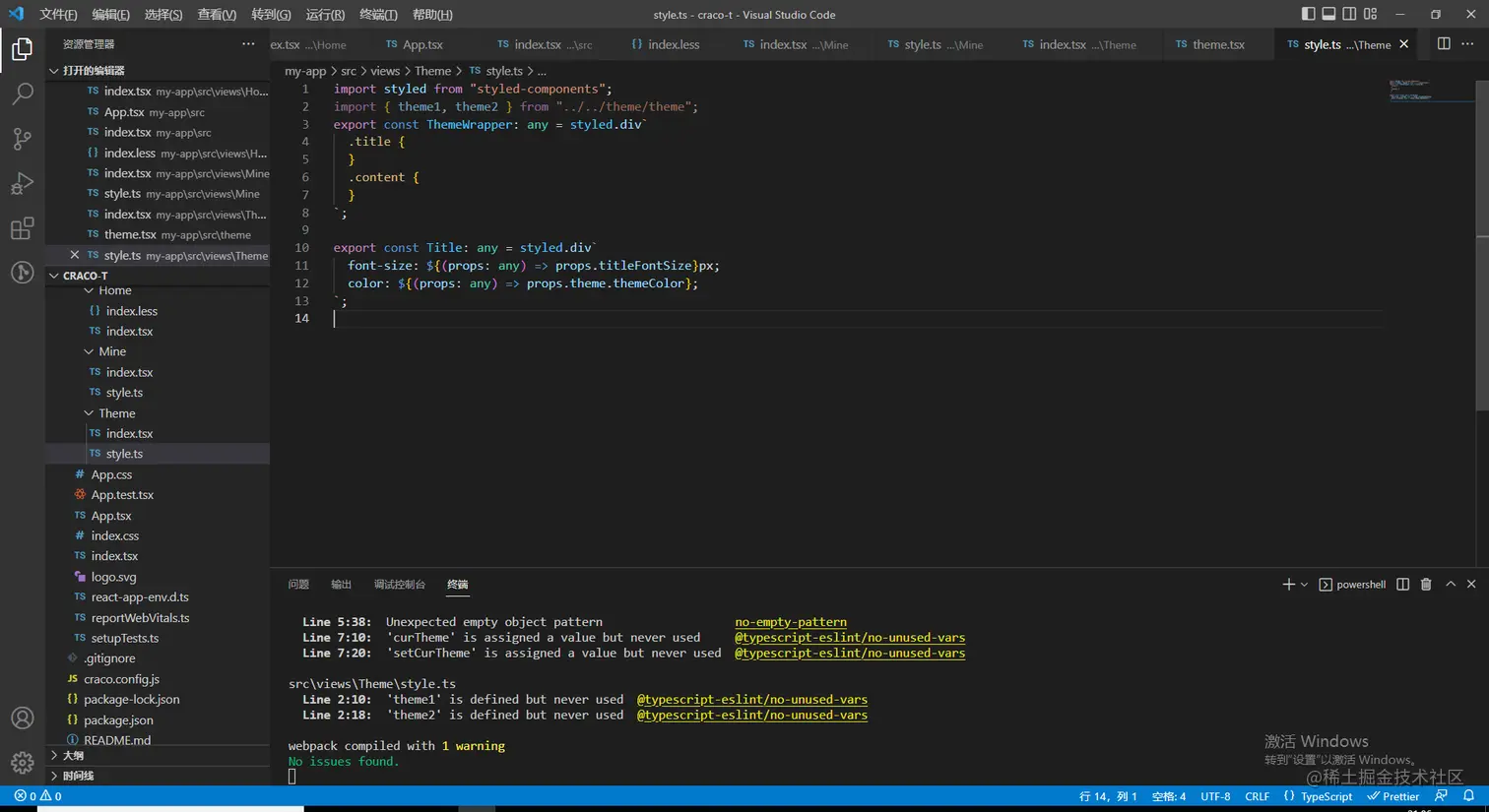Viewport: 1489px width, 812px height.
Task: Open the Extensions view
Action: point(22,228)
